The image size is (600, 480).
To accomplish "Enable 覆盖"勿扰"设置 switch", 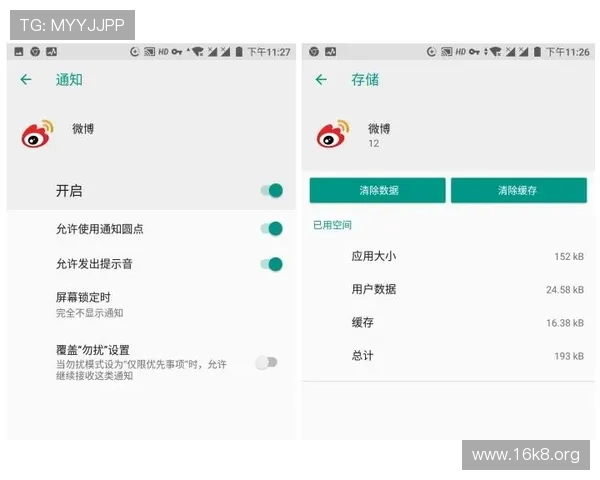I will tap(267, 362).
